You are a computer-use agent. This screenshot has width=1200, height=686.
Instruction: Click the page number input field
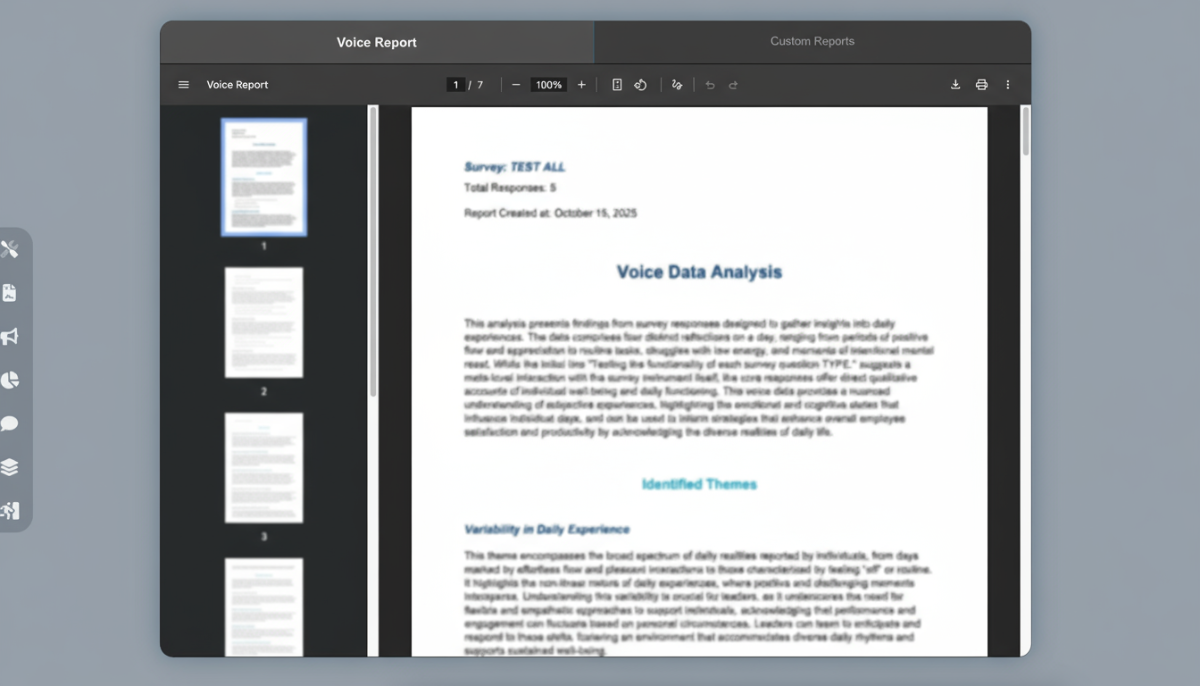coord(456,85)
